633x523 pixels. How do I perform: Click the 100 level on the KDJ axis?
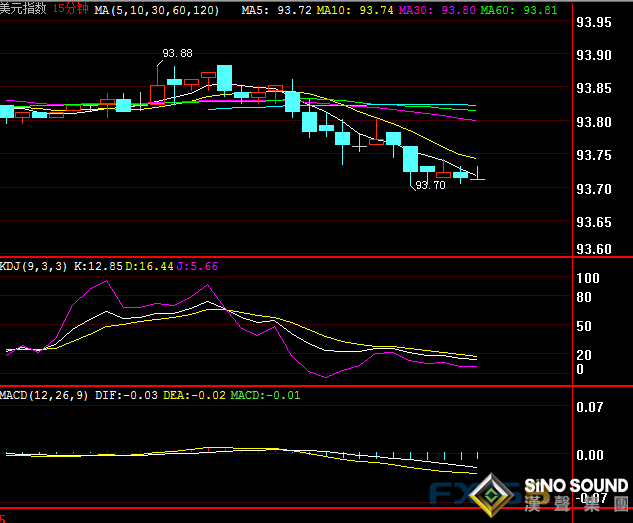(x=587, y=277)
